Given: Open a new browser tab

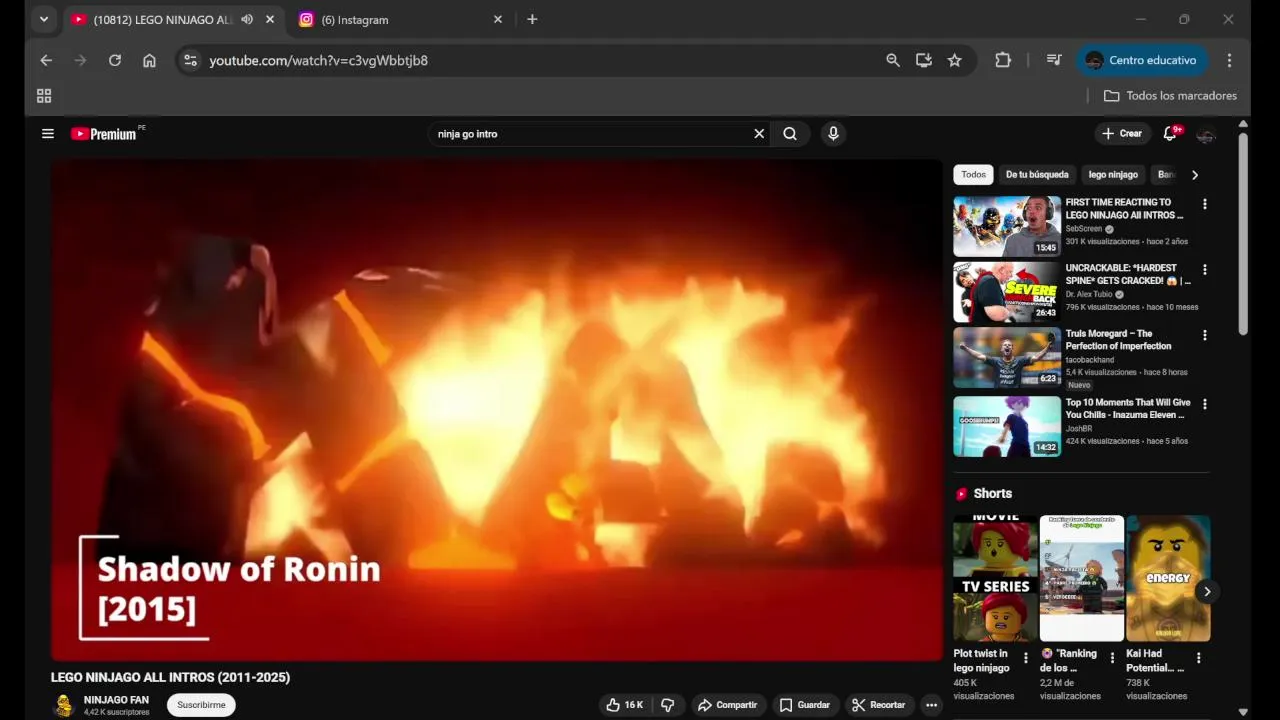Looking at the screenshot, I should (x=532, y=19).
